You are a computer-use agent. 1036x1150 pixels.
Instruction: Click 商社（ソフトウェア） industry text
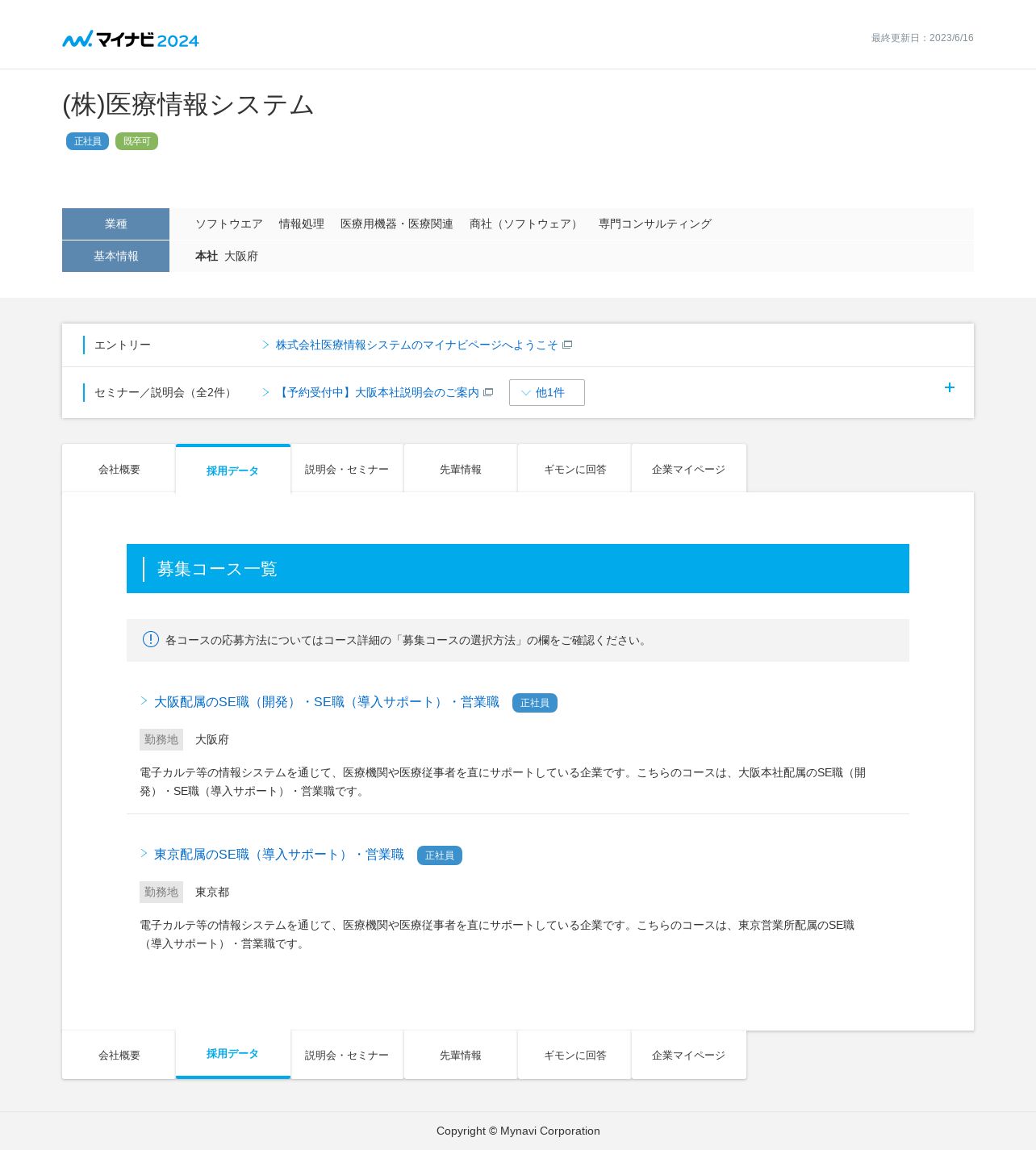526,224
